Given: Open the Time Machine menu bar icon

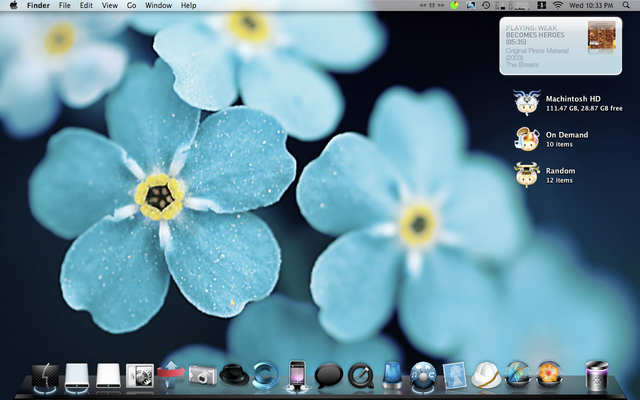Looking at the screenshot, I should coord(486,5).
